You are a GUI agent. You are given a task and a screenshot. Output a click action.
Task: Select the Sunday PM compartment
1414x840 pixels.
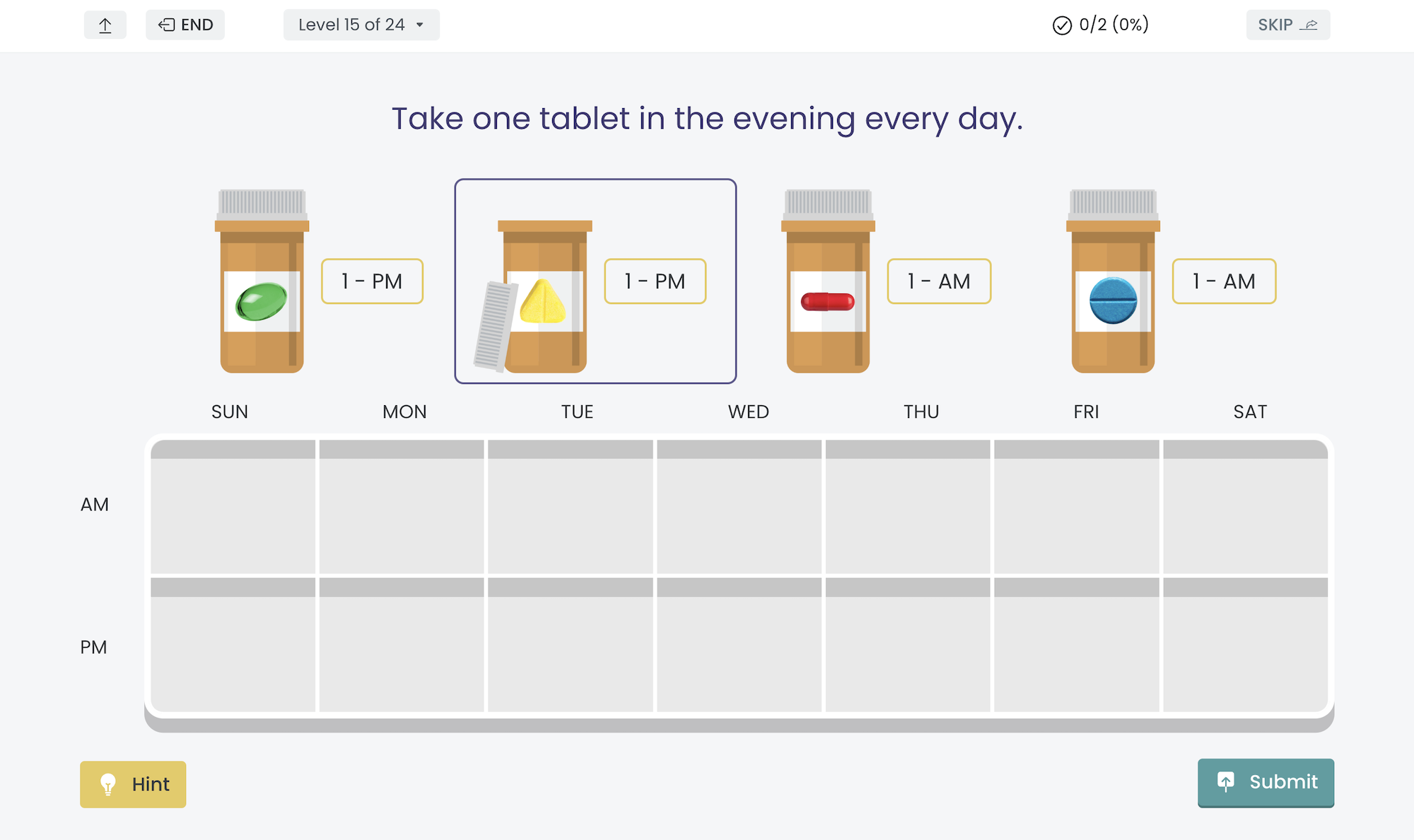click(233, 645)
